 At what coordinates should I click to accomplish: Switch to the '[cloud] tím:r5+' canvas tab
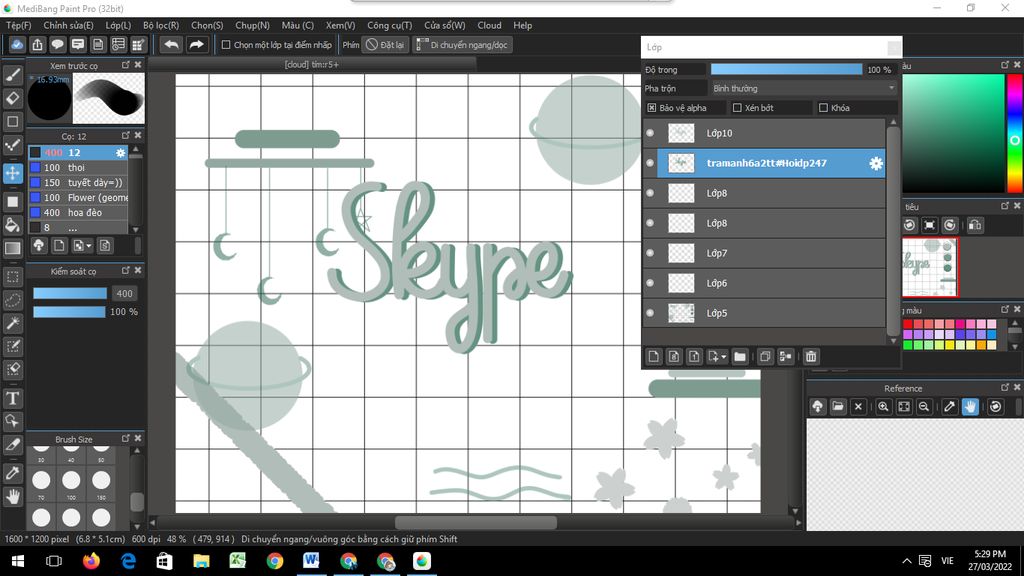[312, 65]
